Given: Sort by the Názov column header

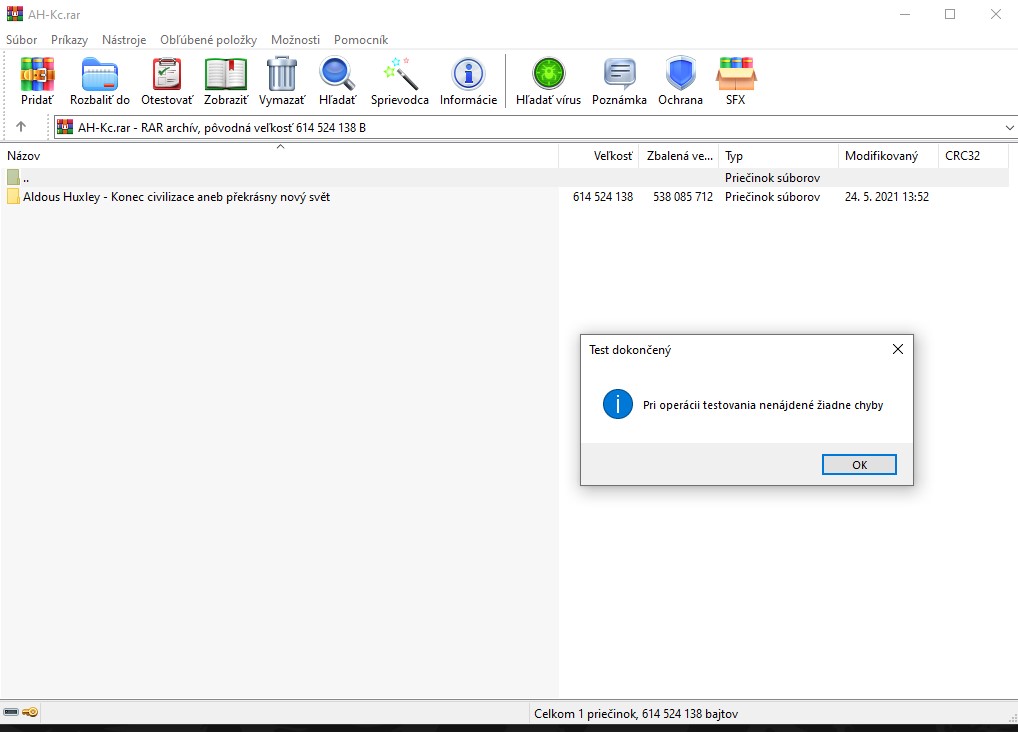Looking at the screenshot, I should (279, 156).
